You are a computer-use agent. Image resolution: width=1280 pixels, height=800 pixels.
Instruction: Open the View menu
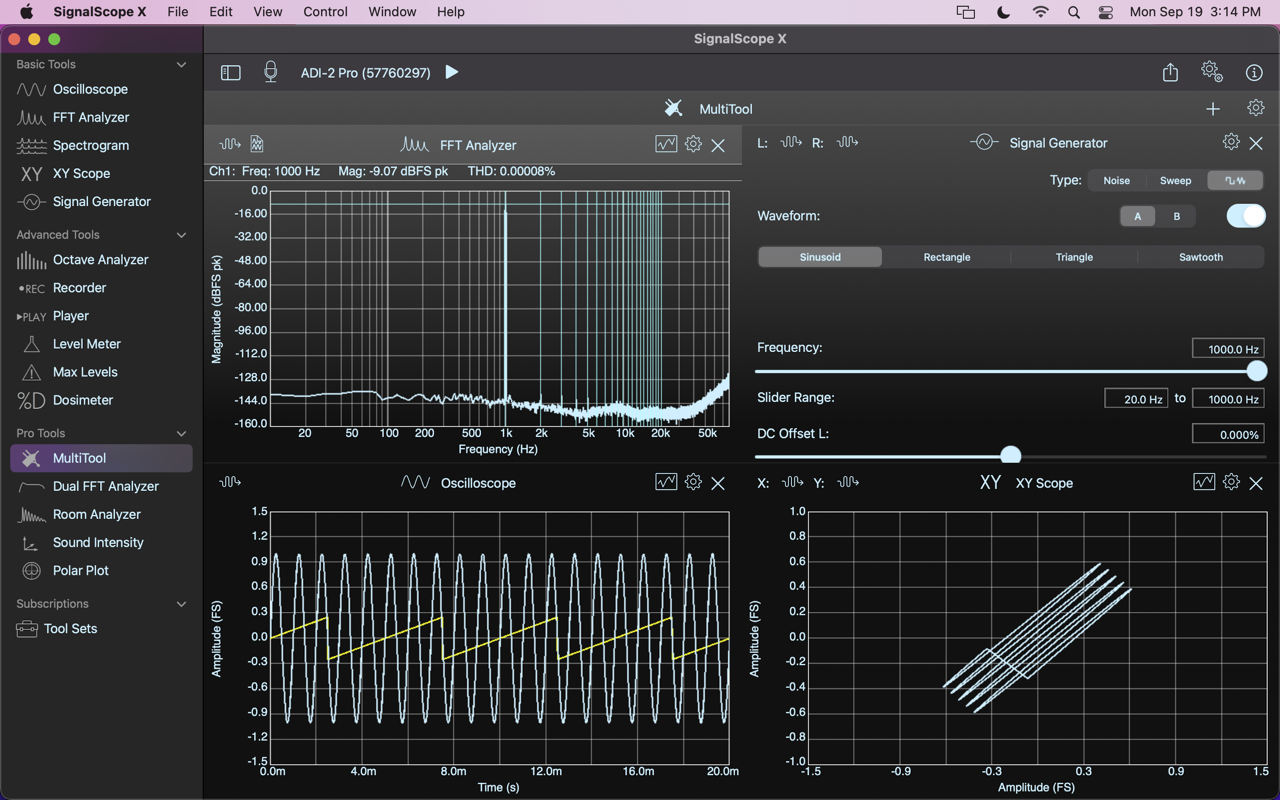(x=268, y=12)
